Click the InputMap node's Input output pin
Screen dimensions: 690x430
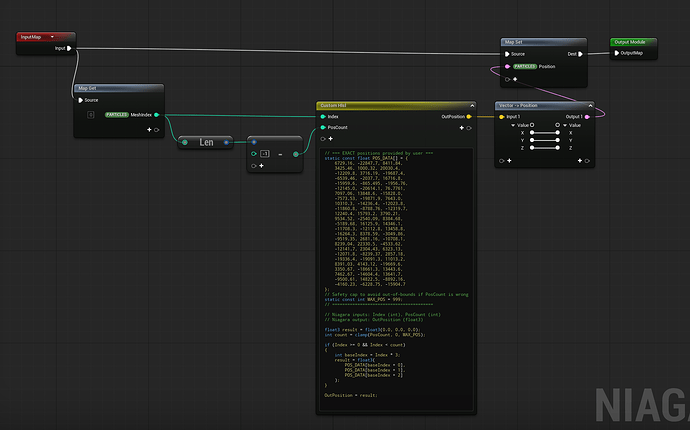point(71,47)
